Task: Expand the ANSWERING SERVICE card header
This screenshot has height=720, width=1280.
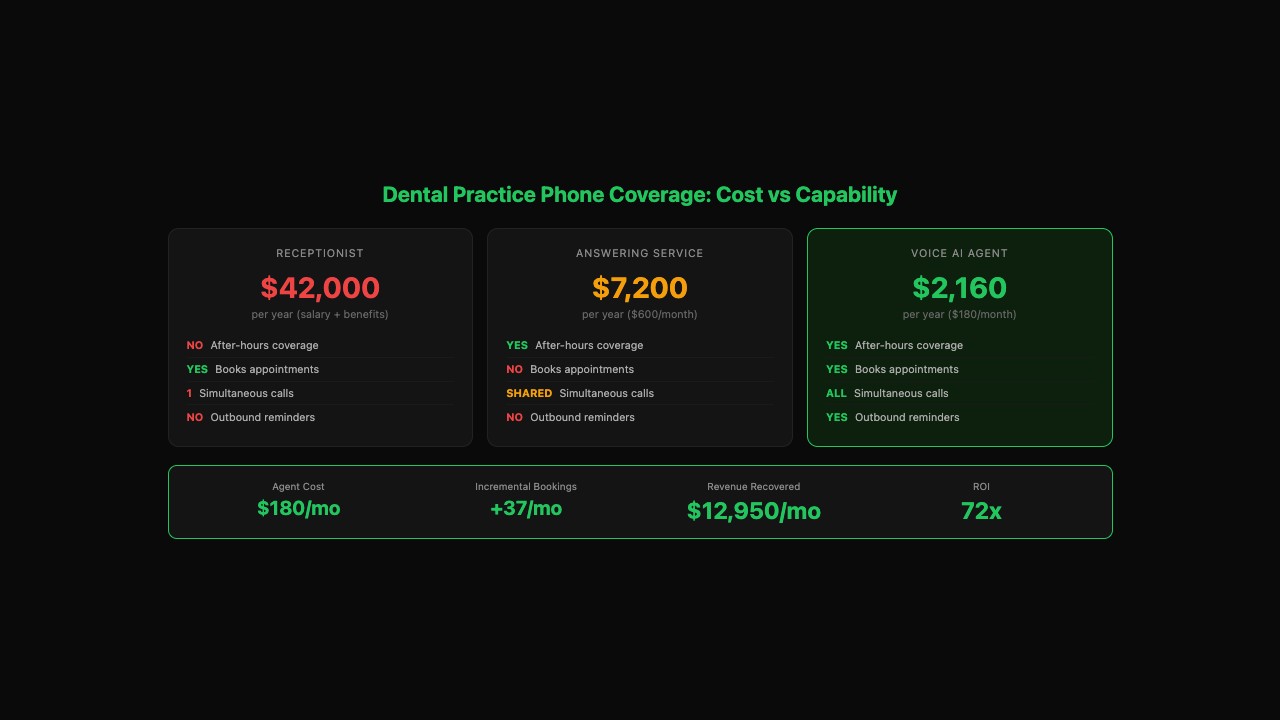Action: [640, 253]
